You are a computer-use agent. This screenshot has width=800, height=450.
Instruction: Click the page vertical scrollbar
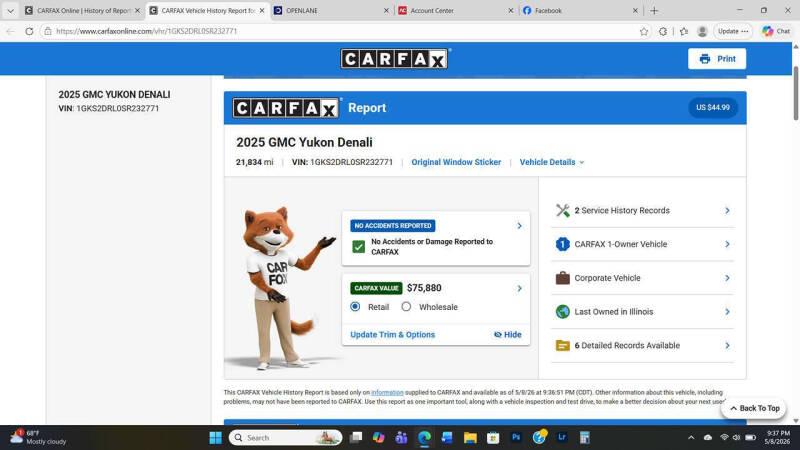point(795,93)
